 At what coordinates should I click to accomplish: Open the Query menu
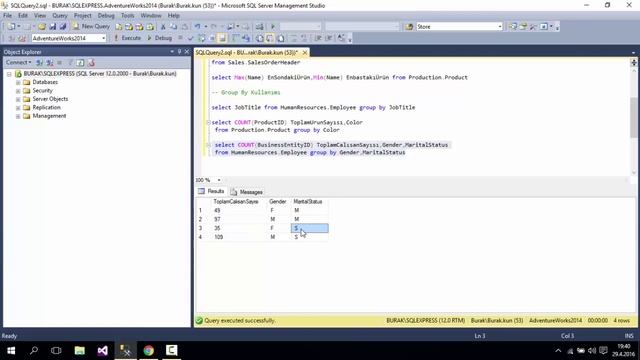coord(60,16)
